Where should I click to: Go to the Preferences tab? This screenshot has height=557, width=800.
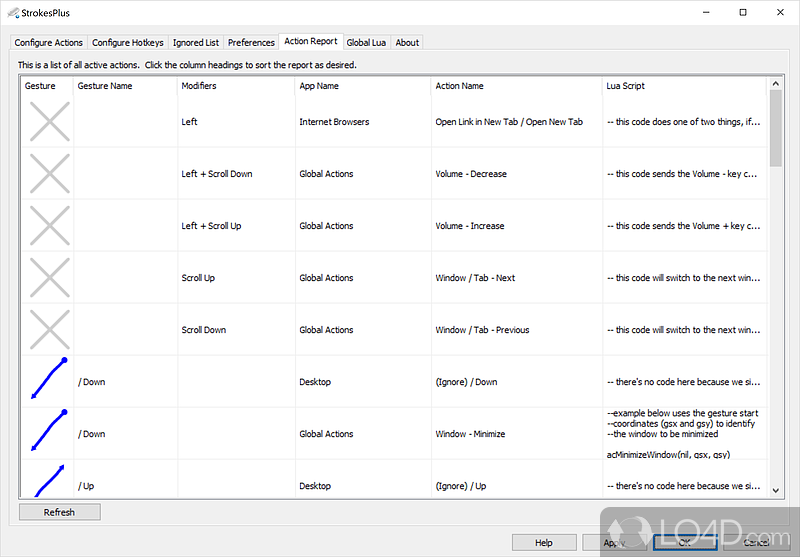click(x=251, y=42)
